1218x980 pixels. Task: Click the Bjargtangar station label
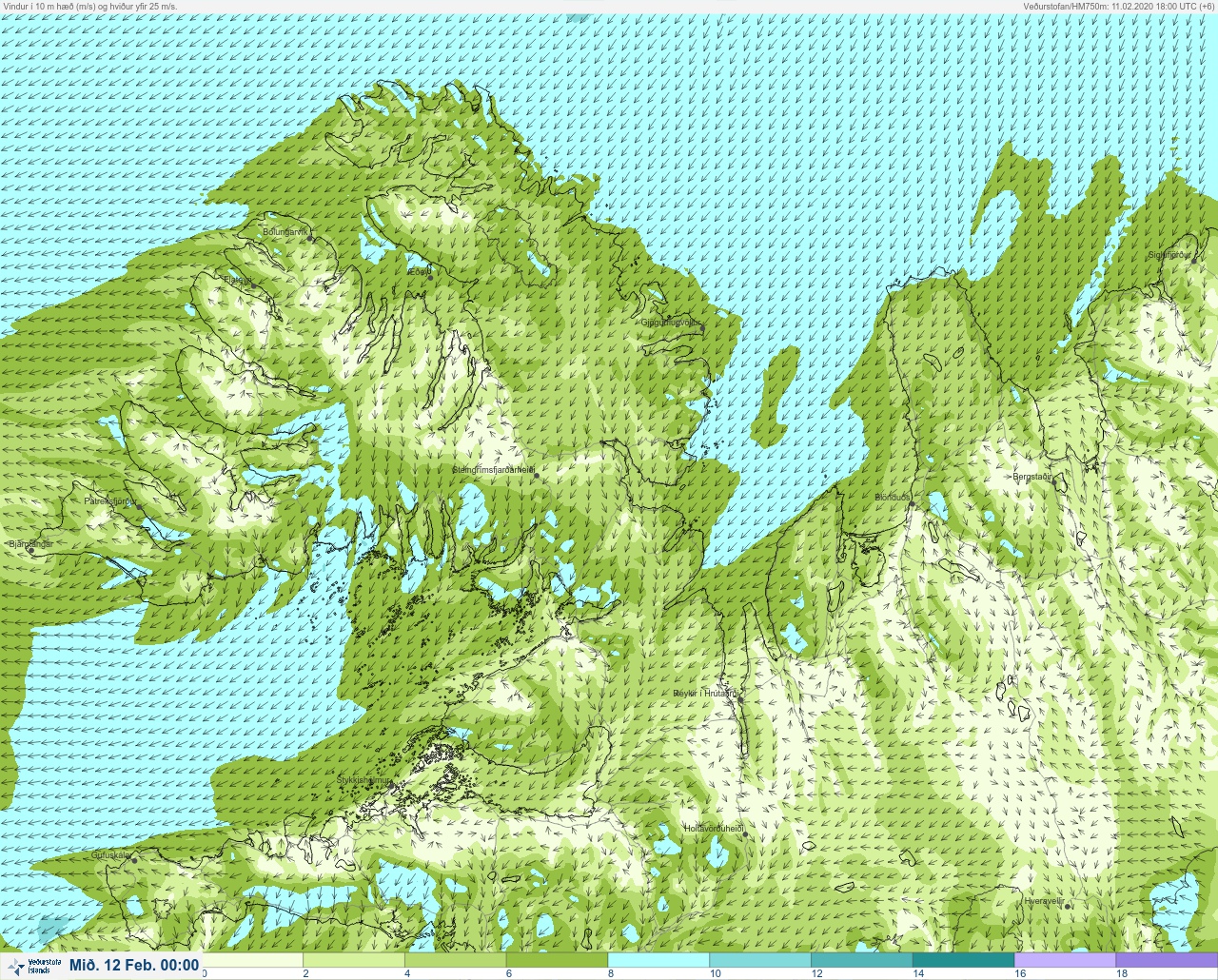coord(30,544)
